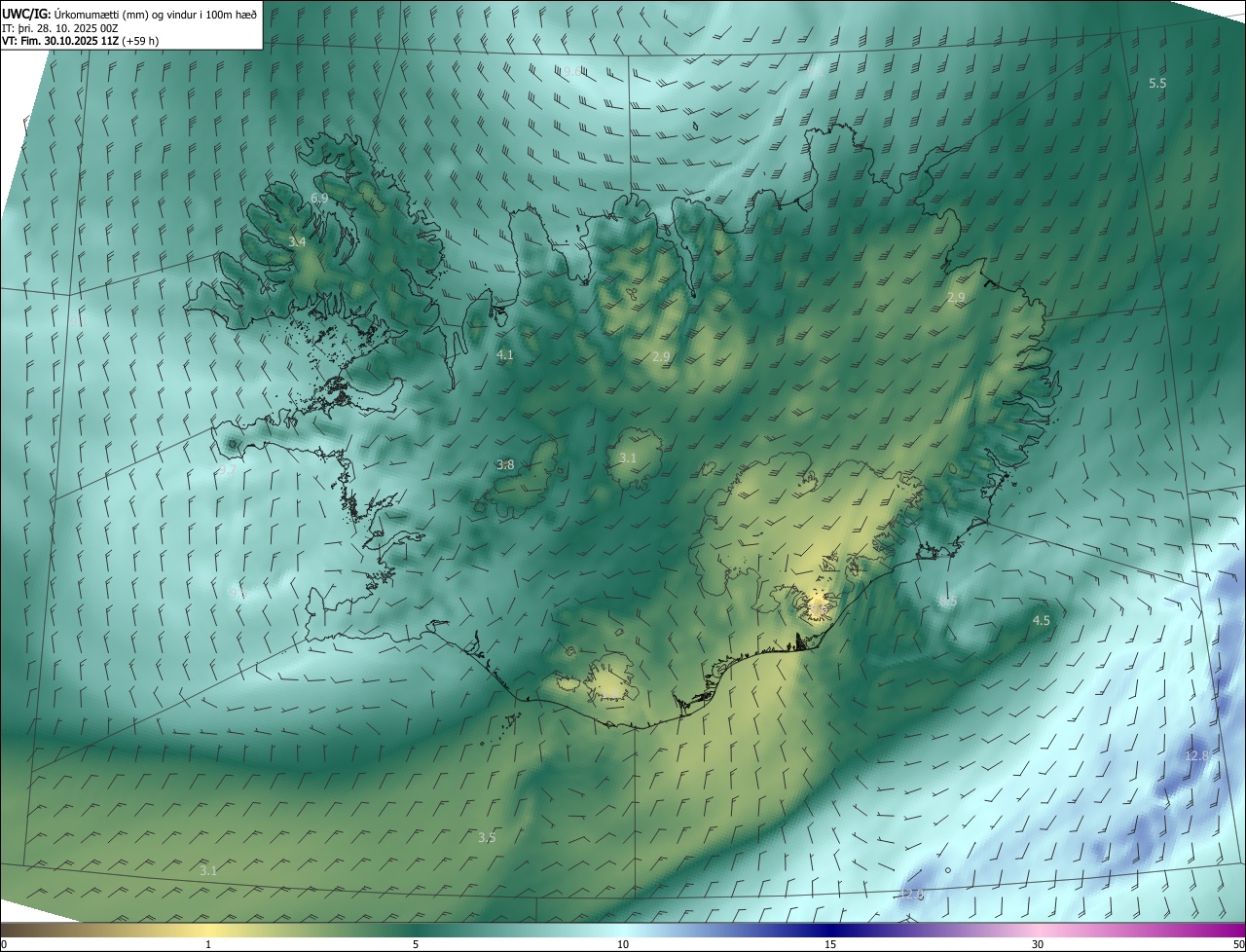Click the color scale tick label 30
Image resolution: width=1246 pixels, height=952 pixels.
1038,944
